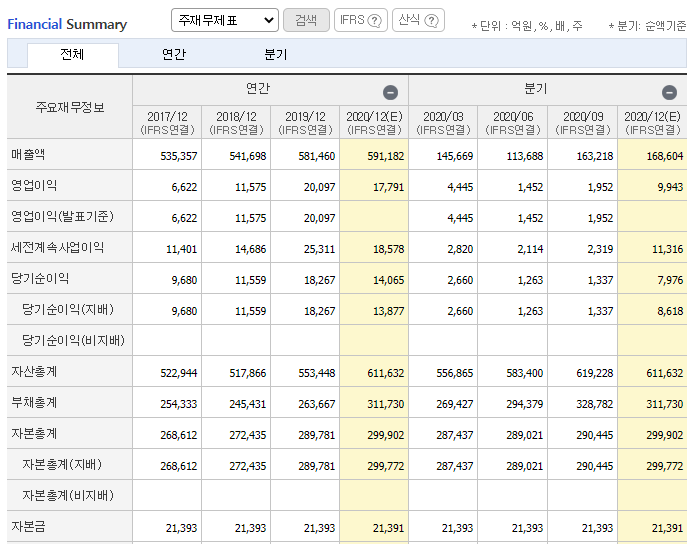Click the 2018/12 annual column header
This screenshot has width=692, height=544.
236,123
